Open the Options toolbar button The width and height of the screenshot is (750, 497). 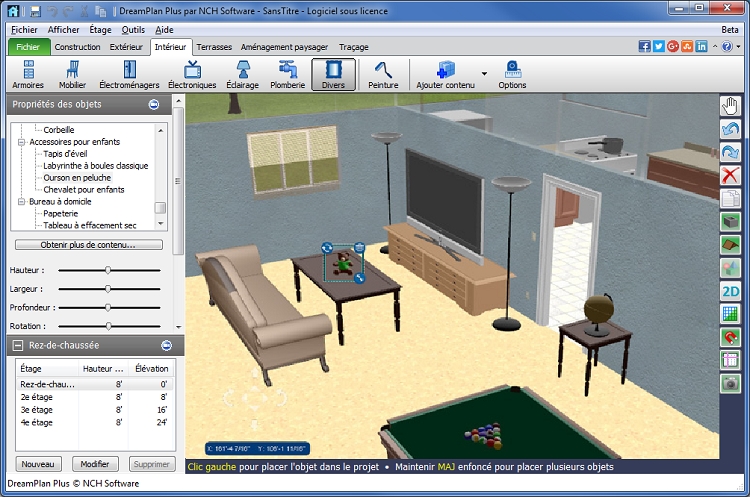tap(512, 75)
